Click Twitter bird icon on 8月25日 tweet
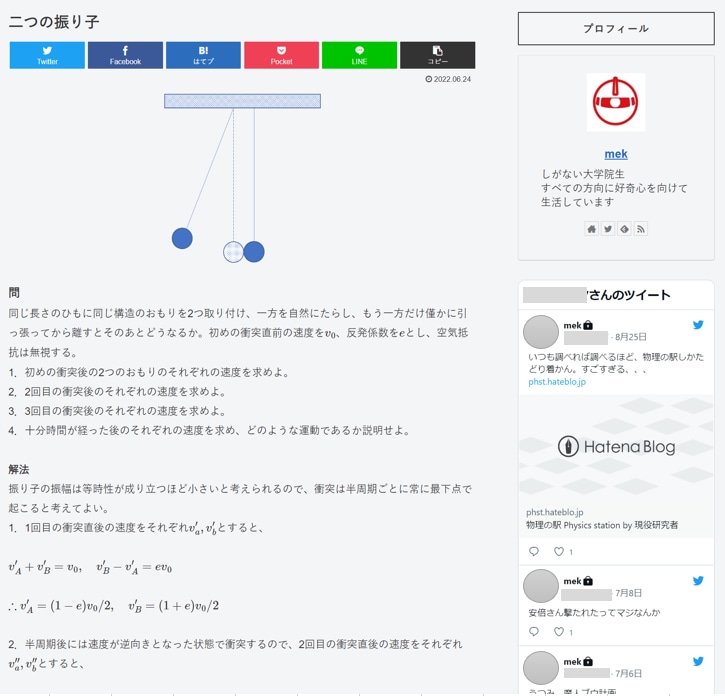 click(x=698, y=325)
